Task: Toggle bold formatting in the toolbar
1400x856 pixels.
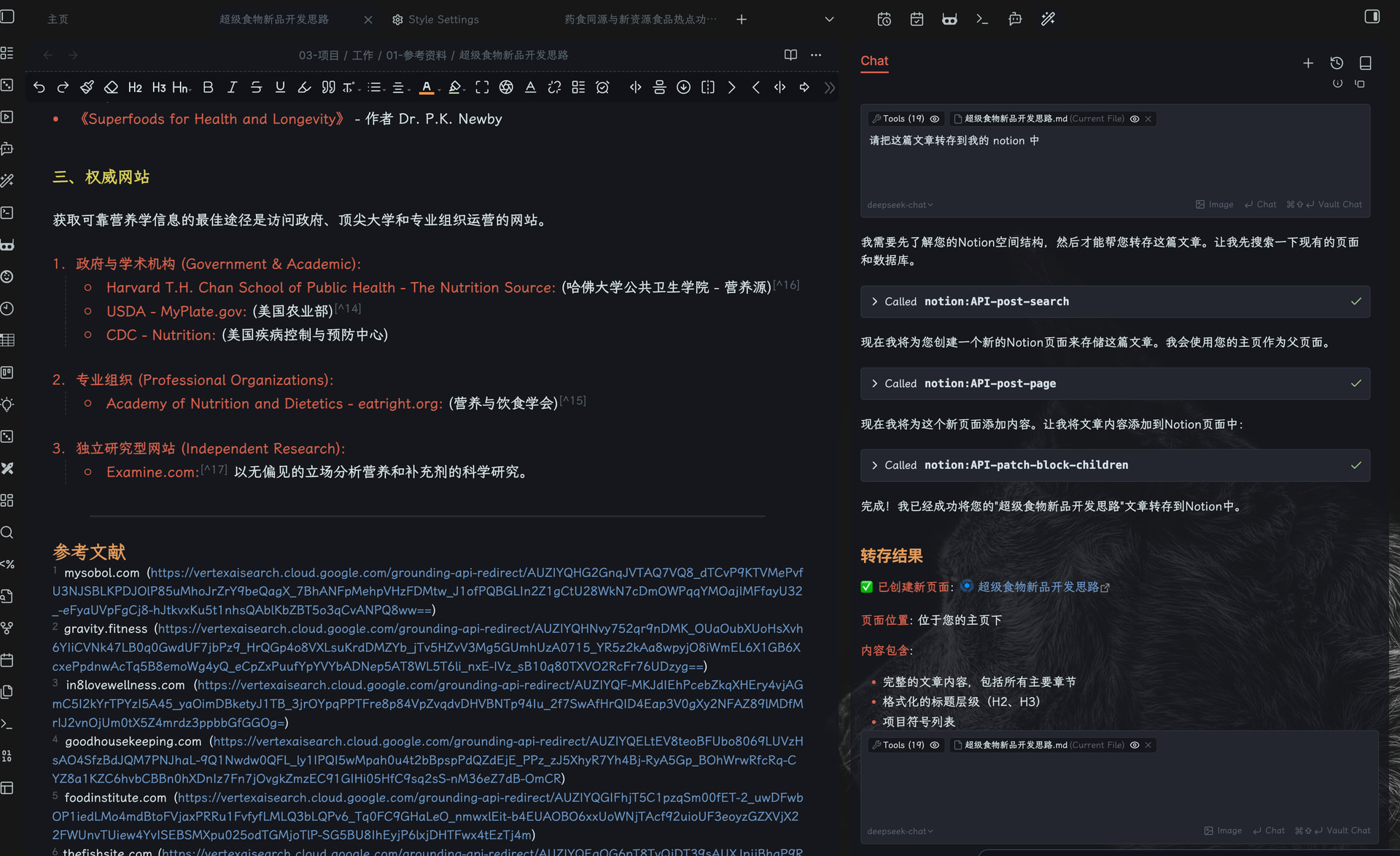Action: coord(208,87)
